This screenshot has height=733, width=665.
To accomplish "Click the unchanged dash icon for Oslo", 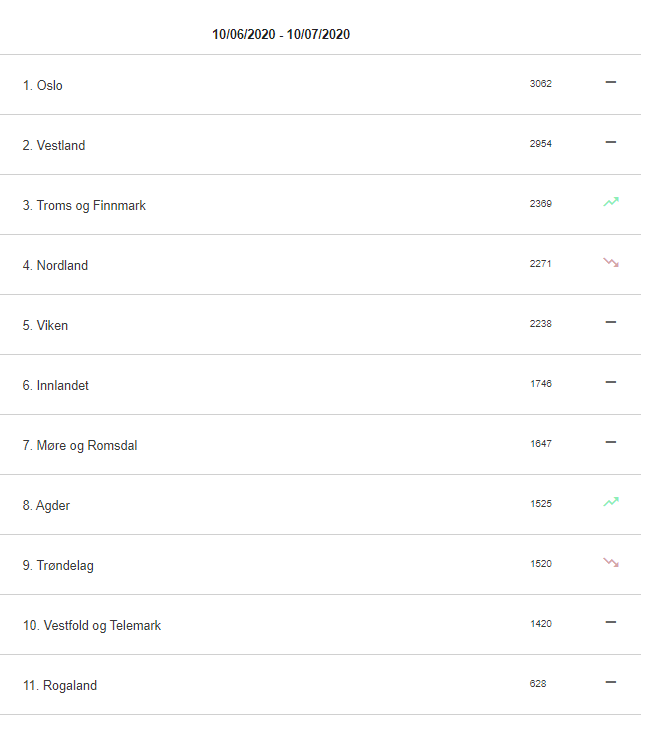I will tap(611, 82).
